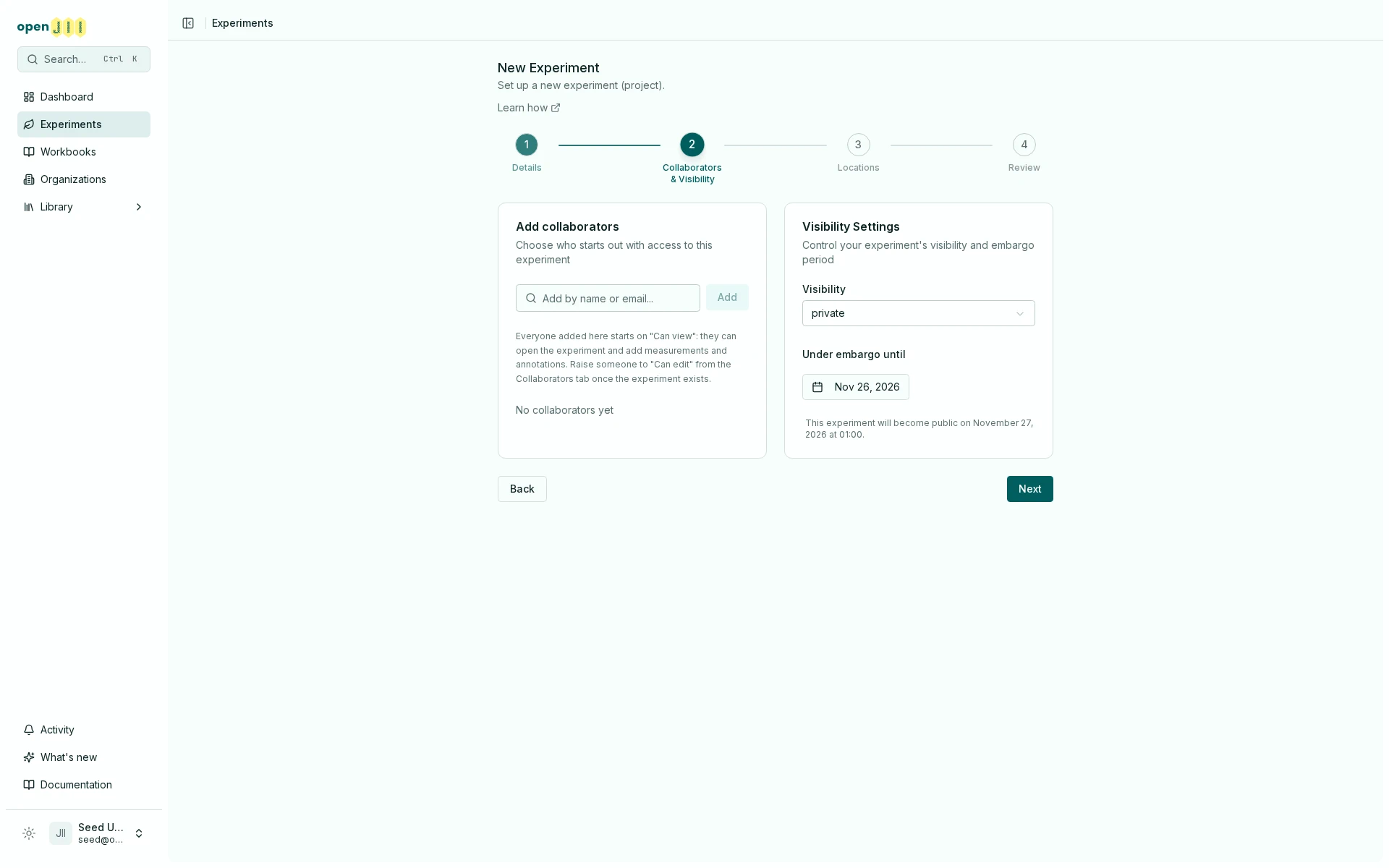Screen dimensions: 1389x868
Task: Click the Activity bell icon
Action: [x=29, y=730]
